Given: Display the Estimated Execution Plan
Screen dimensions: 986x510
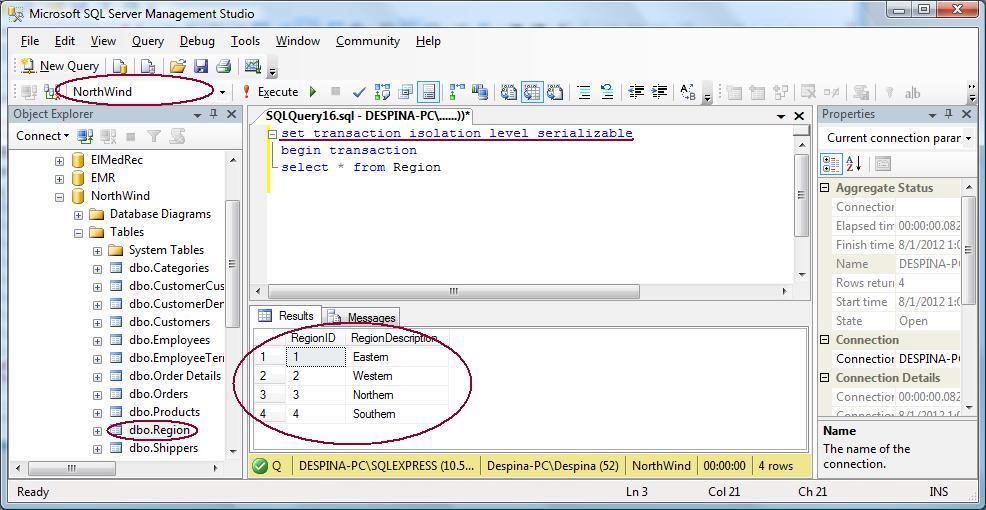Looking at the screenshot, I should click(382, 92).
